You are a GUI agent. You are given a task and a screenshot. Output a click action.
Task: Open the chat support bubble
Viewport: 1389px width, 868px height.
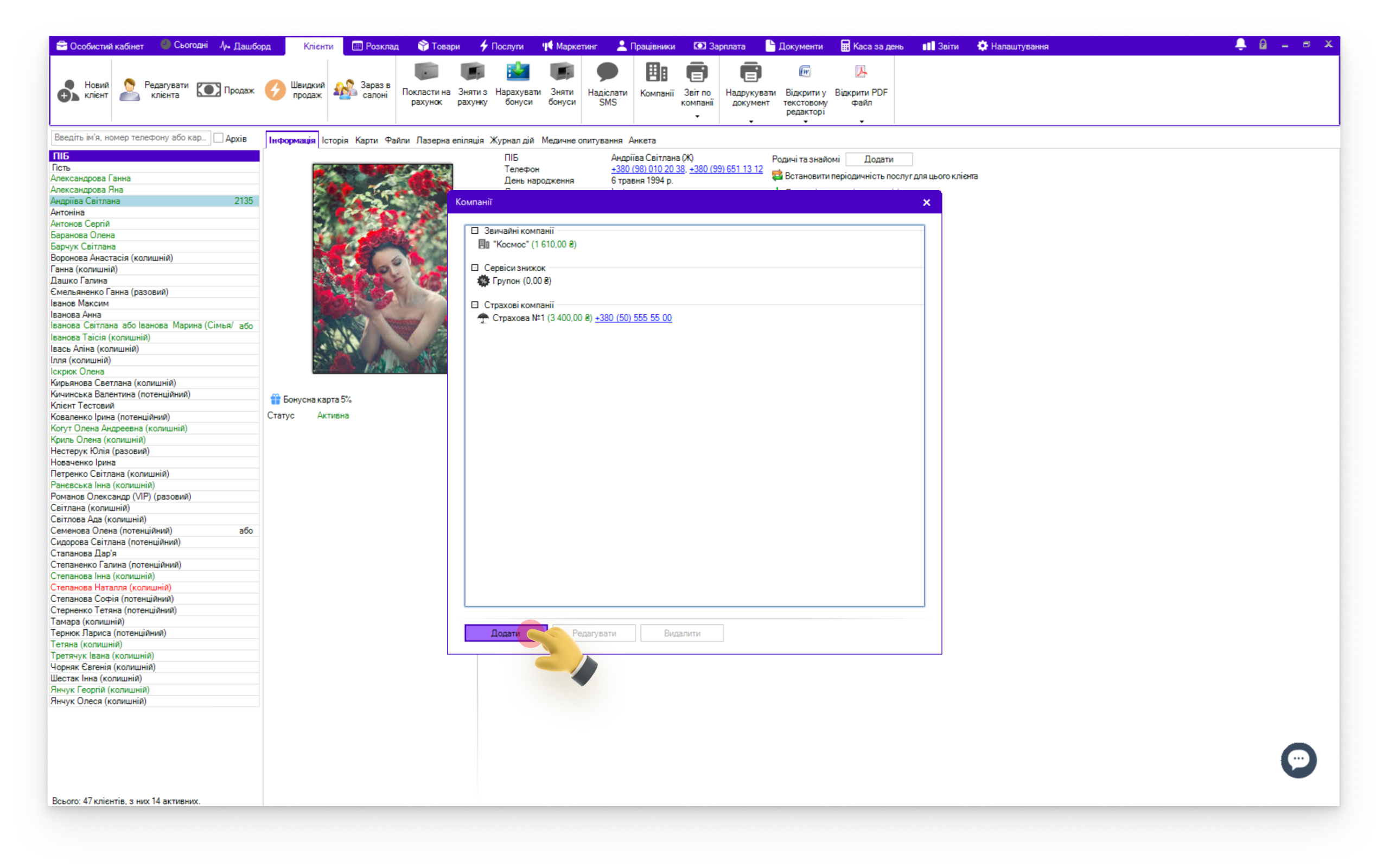pos(1298,759)
